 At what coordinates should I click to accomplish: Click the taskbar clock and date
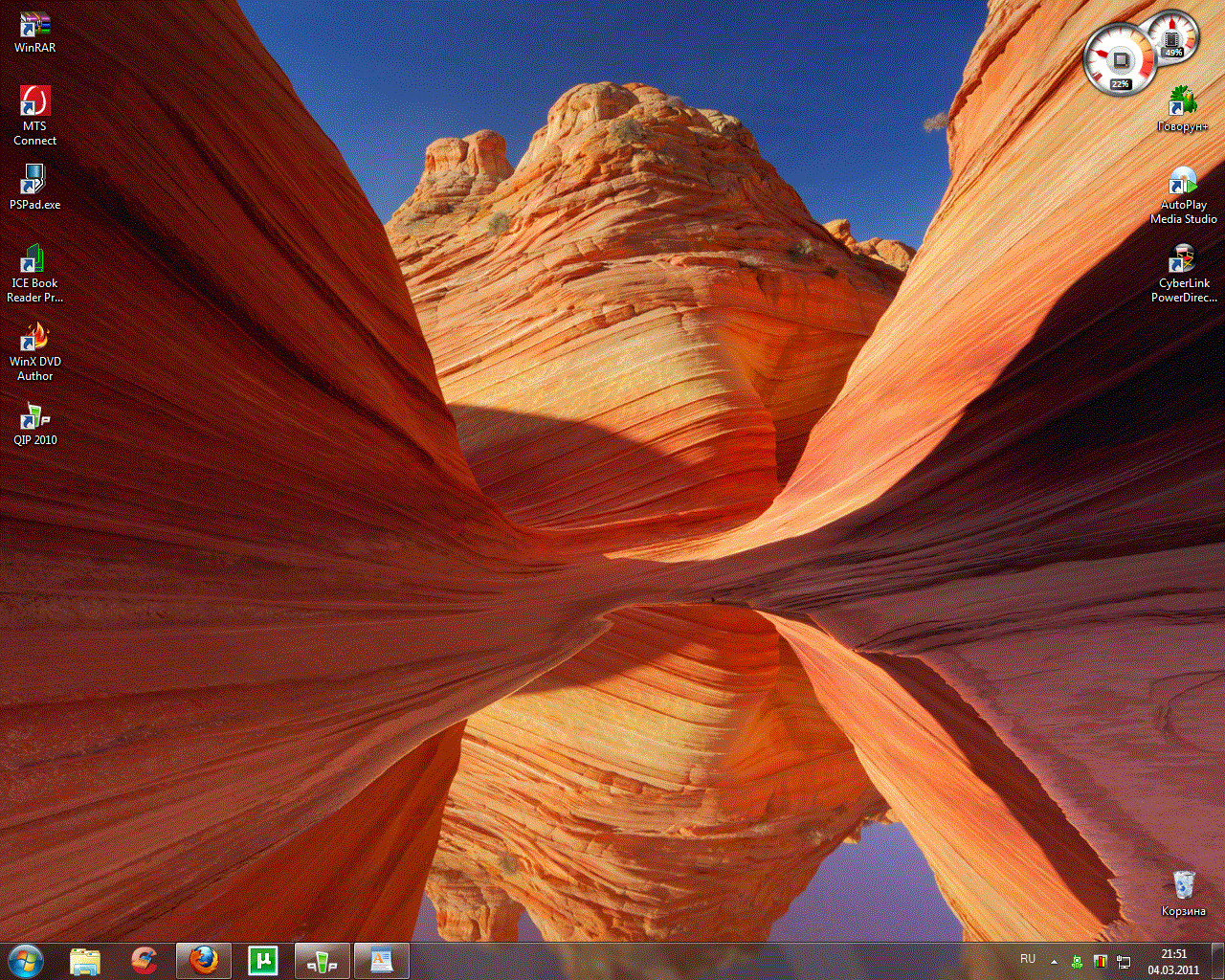click(x=1173, y=962)
